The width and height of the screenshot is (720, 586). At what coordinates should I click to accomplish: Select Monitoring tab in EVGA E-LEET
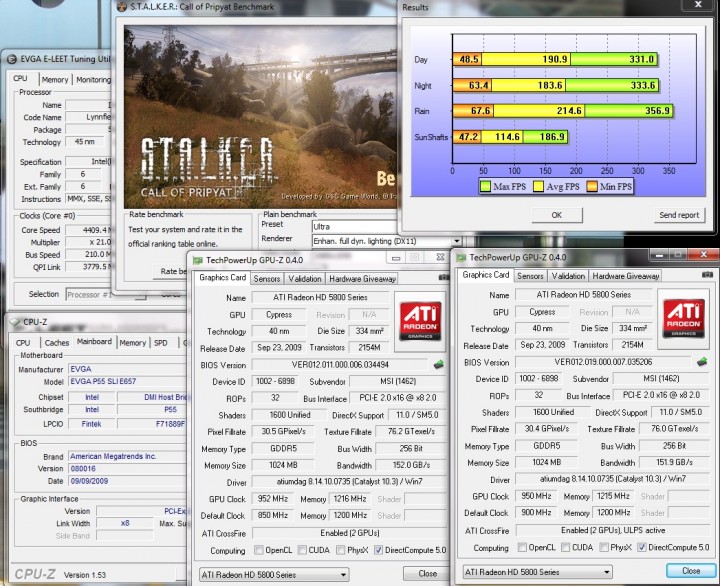93,79
